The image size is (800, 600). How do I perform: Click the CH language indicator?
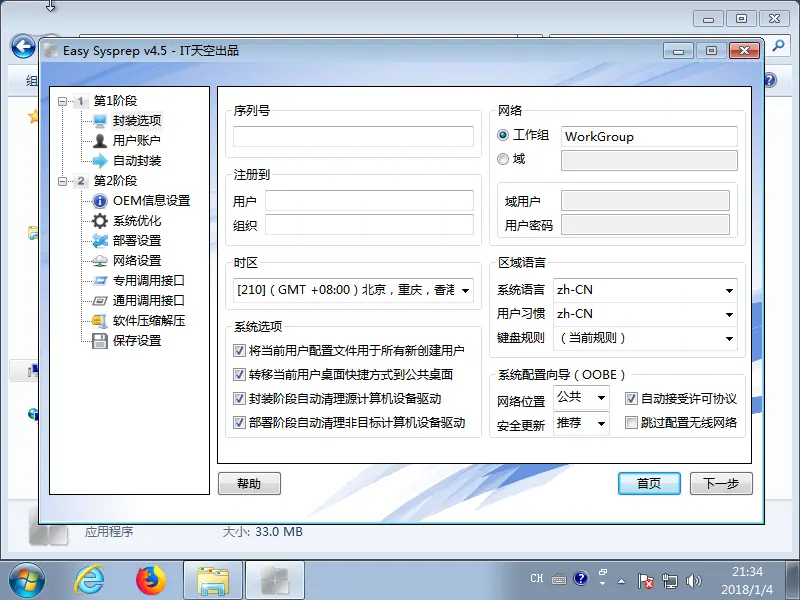click(537, 579)
